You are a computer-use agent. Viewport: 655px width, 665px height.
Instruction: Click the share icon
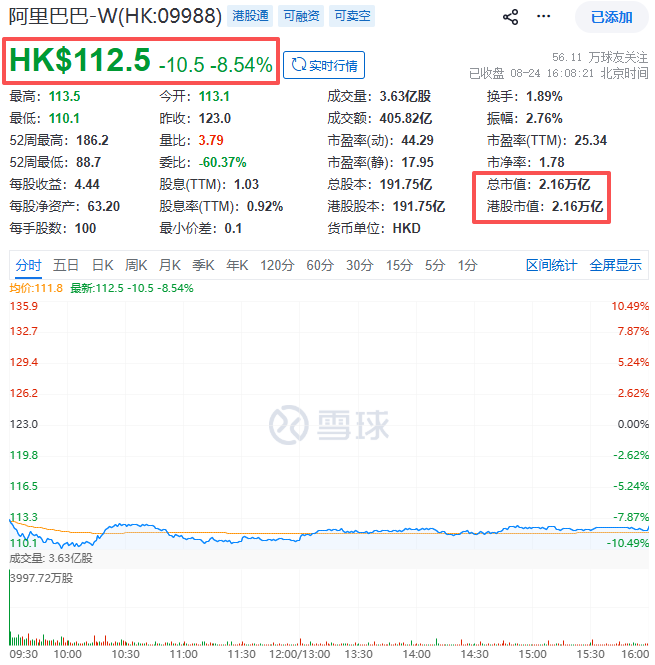tap(510, 17)
